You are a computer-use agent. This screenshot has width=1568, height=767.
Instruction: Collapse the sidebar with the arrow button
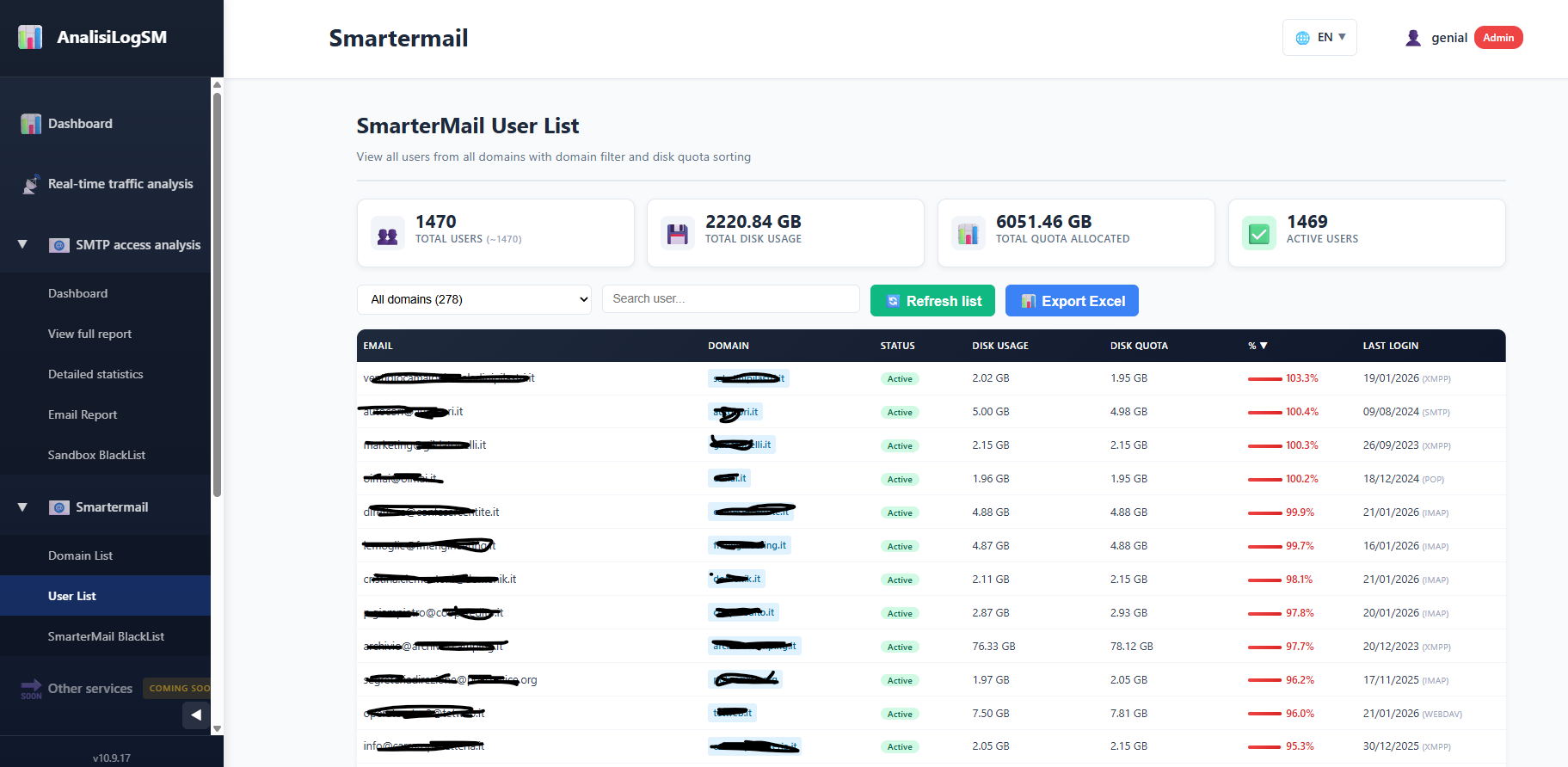(x=196, y=715)
